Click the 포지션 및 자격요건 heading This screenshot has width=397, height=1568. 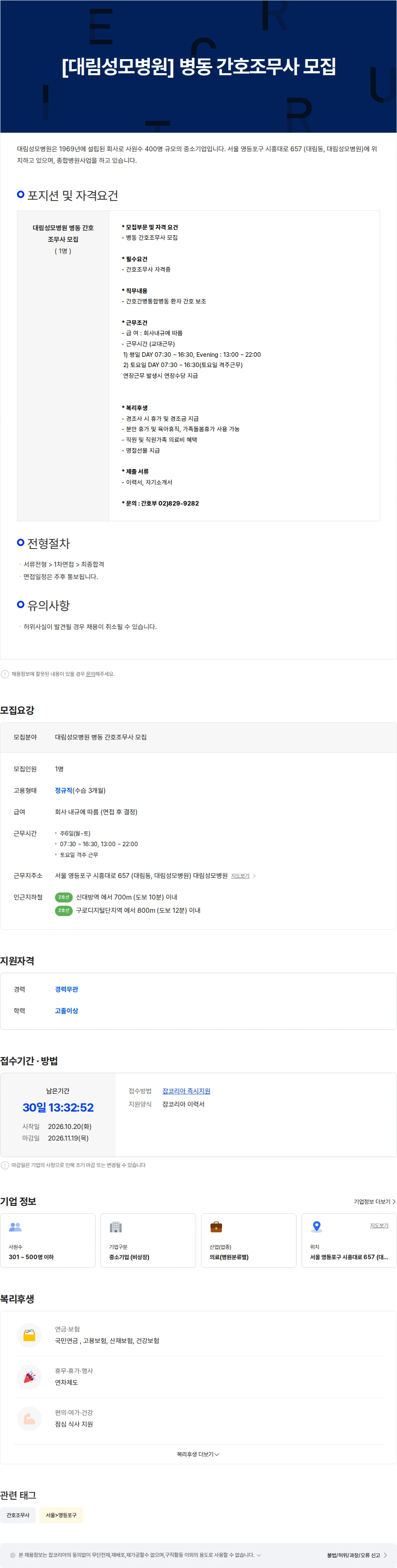[72, 196]
